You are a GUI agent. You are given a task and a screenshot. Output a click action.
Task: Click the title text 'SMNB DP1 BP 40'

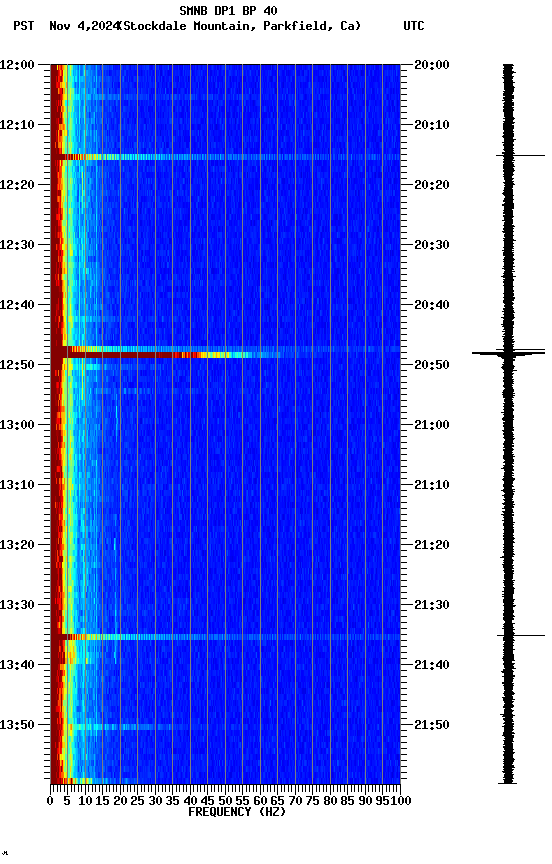point(228,10)
